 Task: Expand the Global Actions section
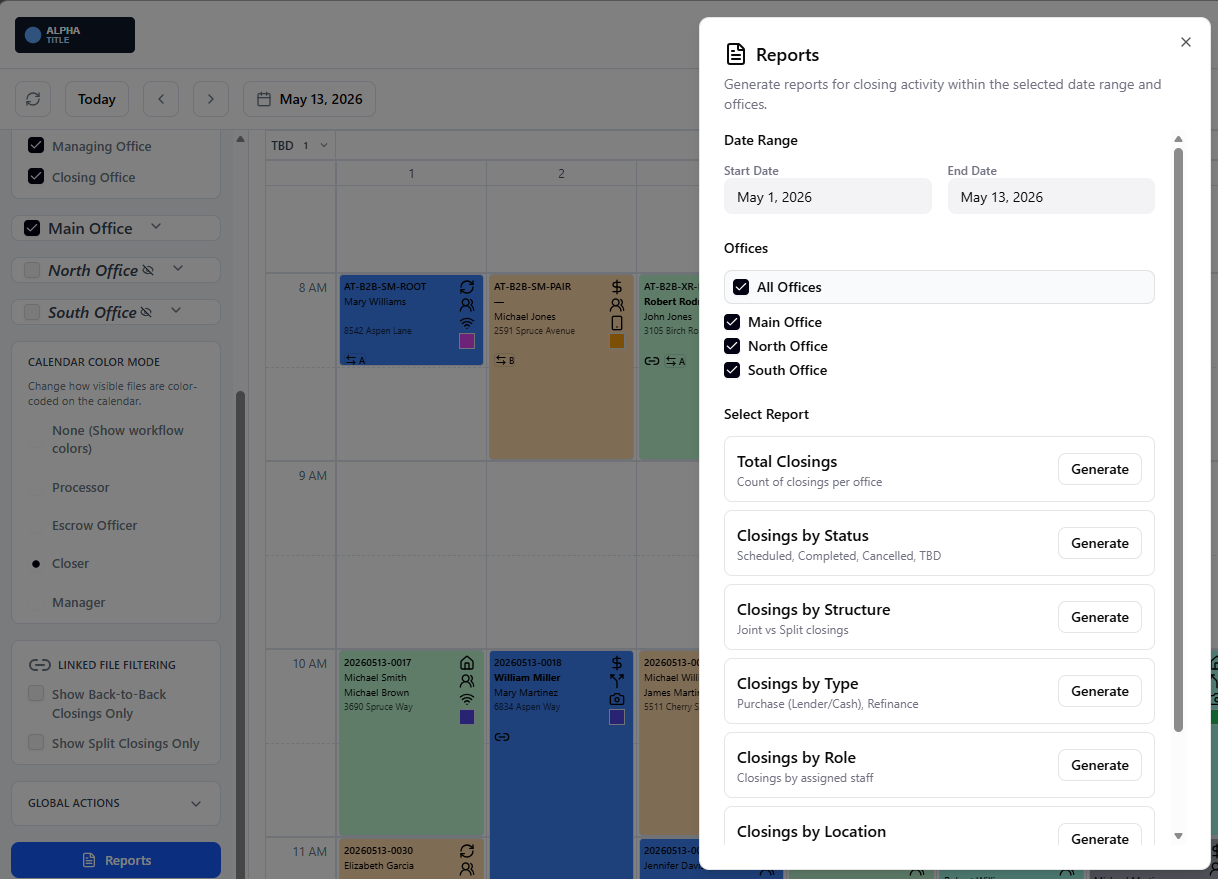pos(116,803)
